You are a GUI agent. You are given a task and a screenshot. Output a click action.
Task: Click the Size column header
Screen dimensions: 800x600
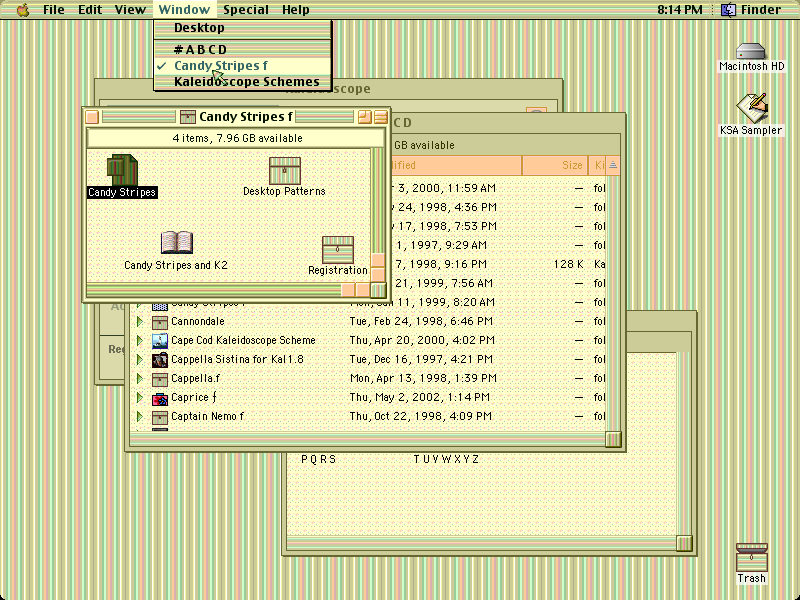click(555, 165)
